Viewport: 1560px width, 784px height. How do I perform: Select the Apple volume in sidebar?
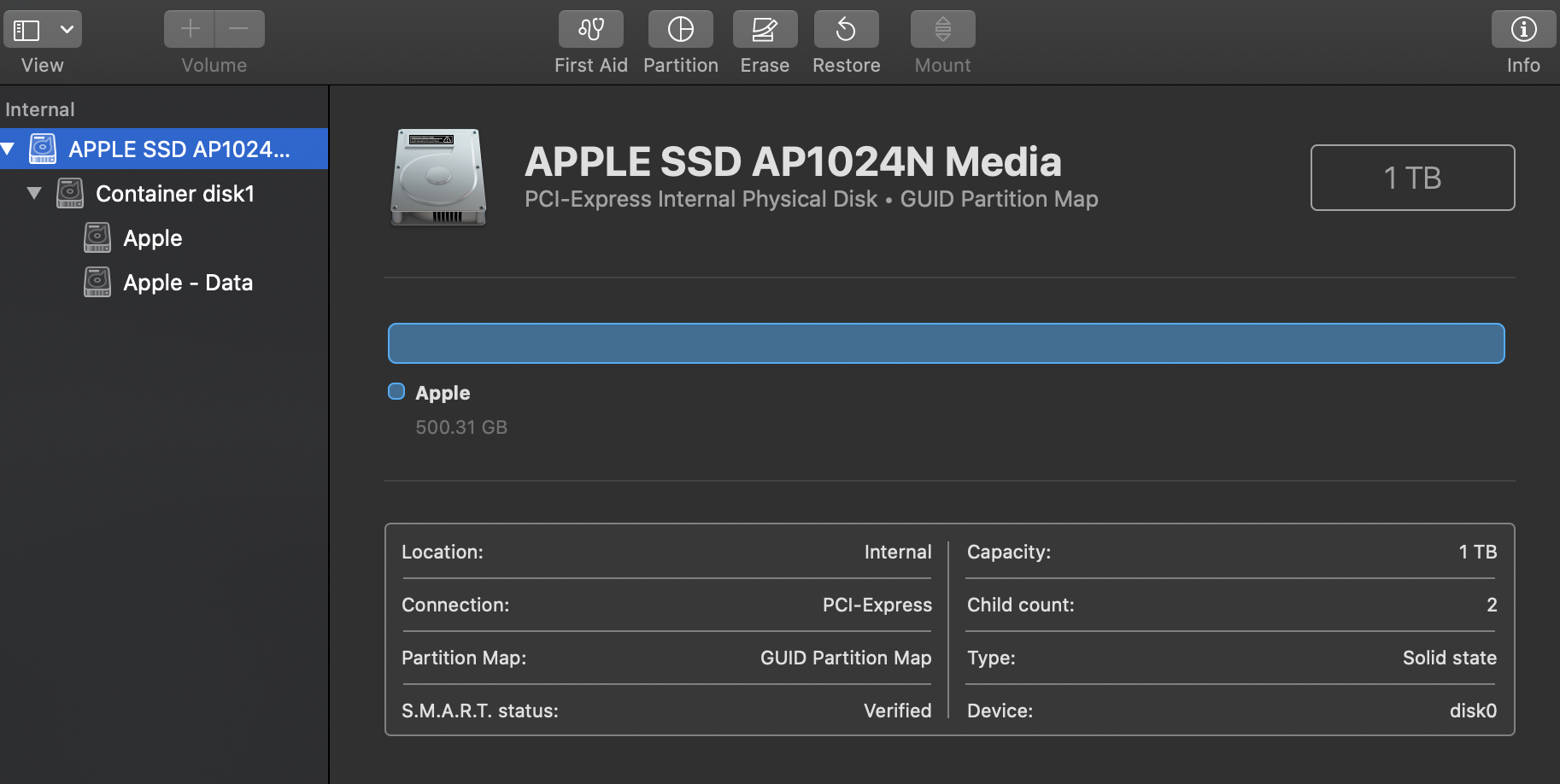[164, 238]
